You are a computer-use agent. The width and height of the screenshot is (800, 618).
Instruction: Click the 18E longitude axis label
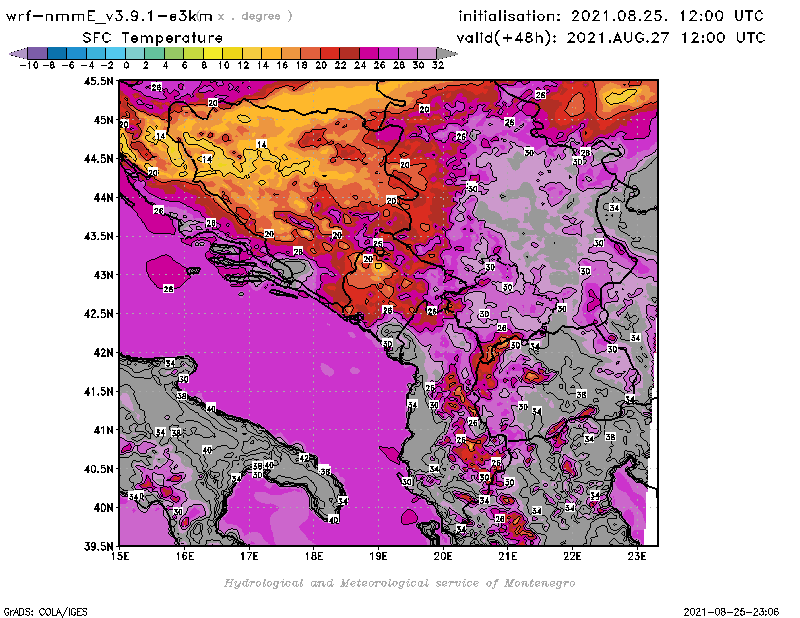[314, 556]
